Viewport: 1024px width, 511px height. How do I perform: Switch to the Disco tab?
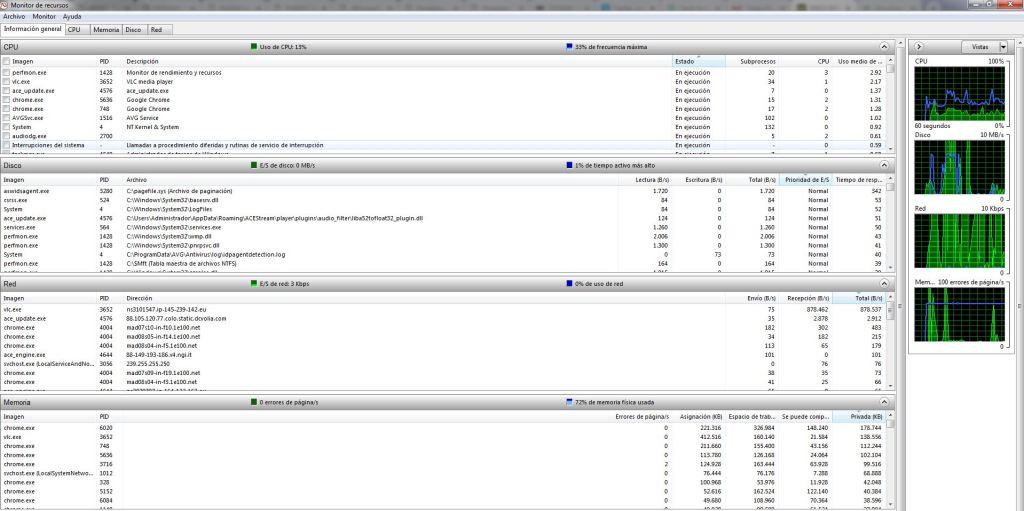(x=133, y=30)
